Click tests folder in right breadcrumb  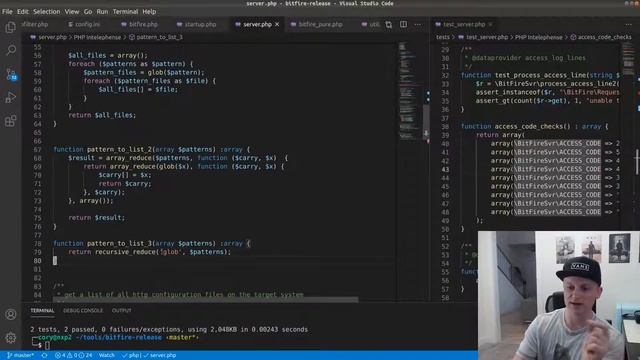point(442,37)
